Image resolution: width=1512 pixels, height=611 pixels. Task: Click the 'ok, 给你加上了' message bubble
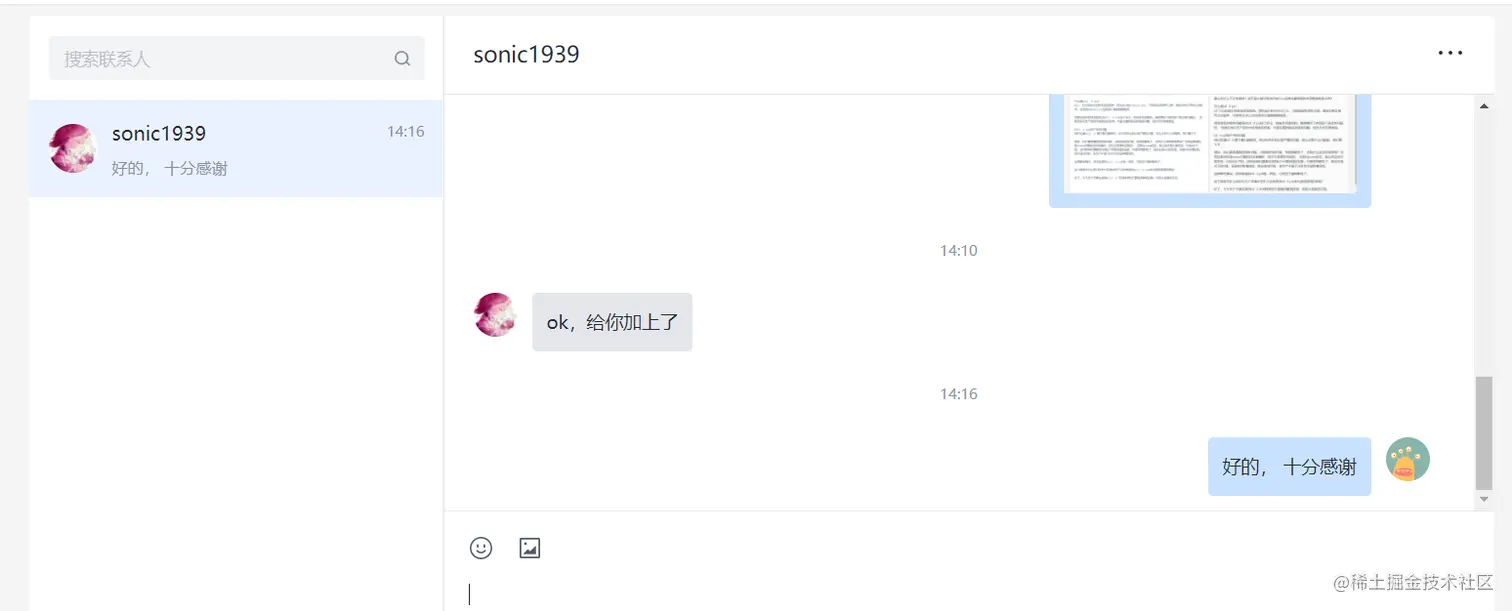point(612,321)
